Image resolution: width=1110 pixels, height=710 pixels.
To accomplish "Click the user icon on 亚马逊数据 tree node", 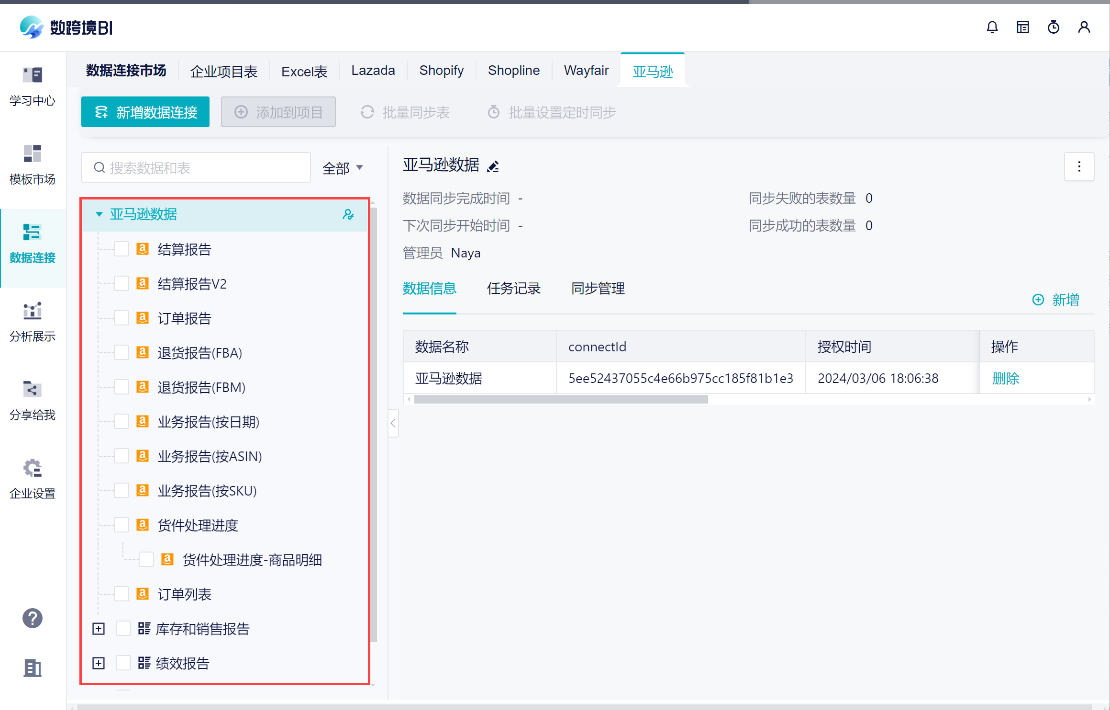I will [348, 214].
